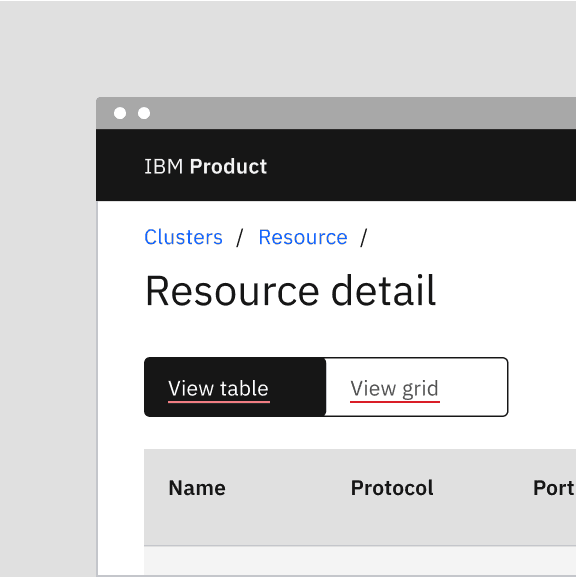Switch to the View grid option
Screen dimensions: 576x577
click(x=417, y=387)
